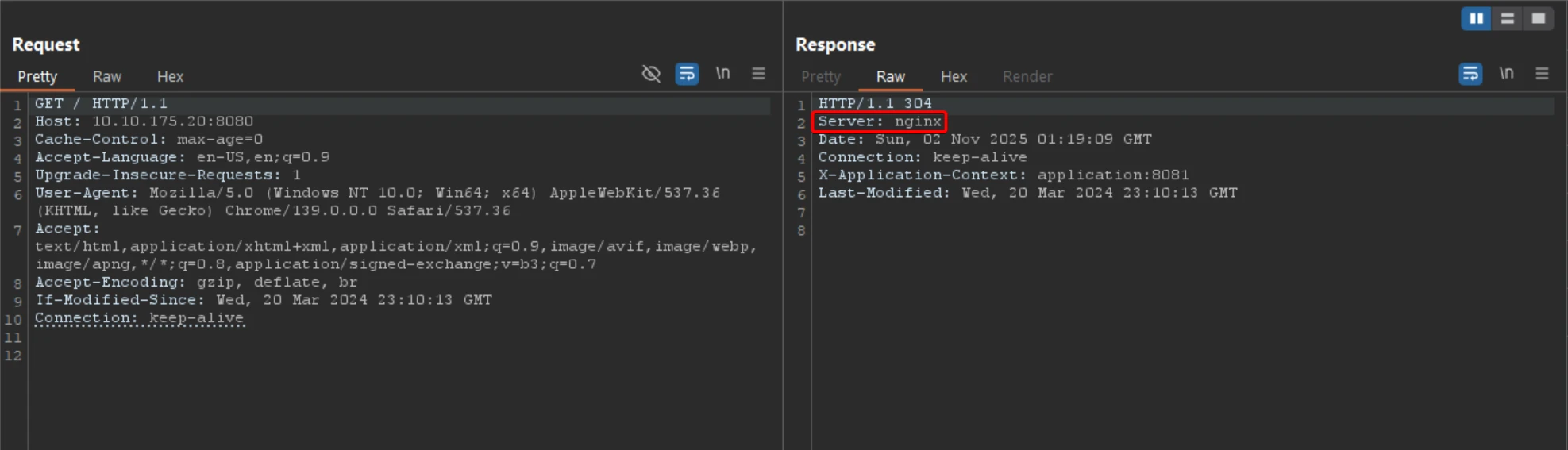This screenshot has width=1568, height=450.
Task: Select side-by-side split layout icon
Action: point(1476,18)
